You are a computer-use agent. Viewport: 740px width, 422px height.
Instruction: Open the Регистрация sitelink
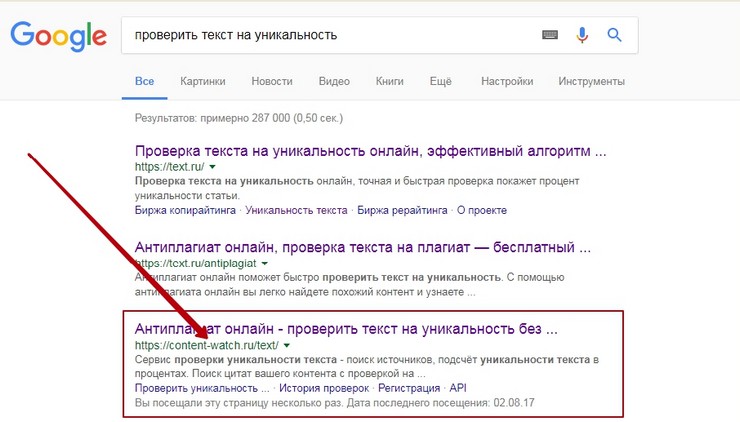pyautogui.click(x=409, y=388)
